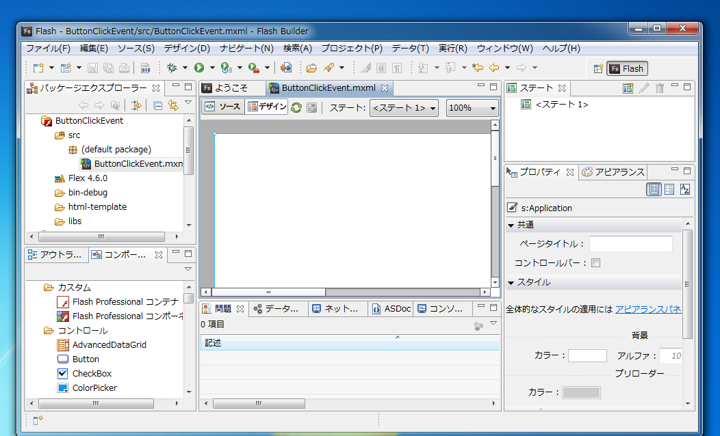Open Components panel view menu triangle

click(188, 269)
